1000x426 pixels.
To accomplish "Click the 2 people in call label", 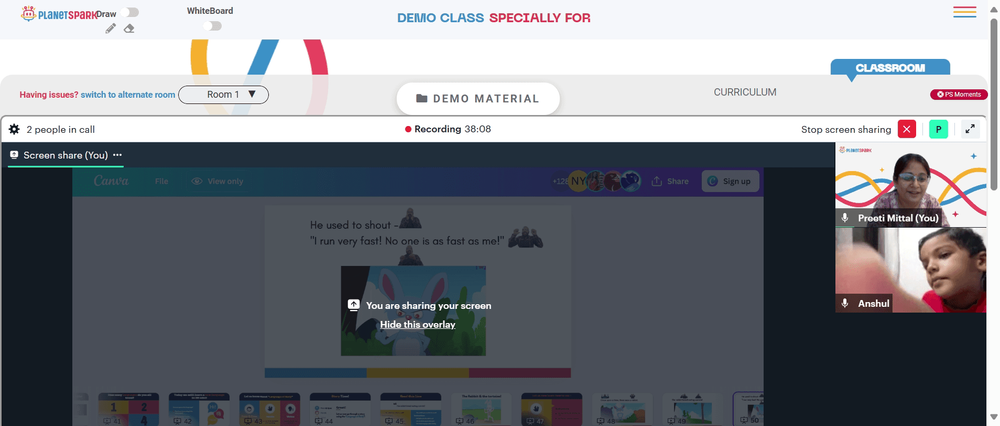I will [x=61, y=129].
